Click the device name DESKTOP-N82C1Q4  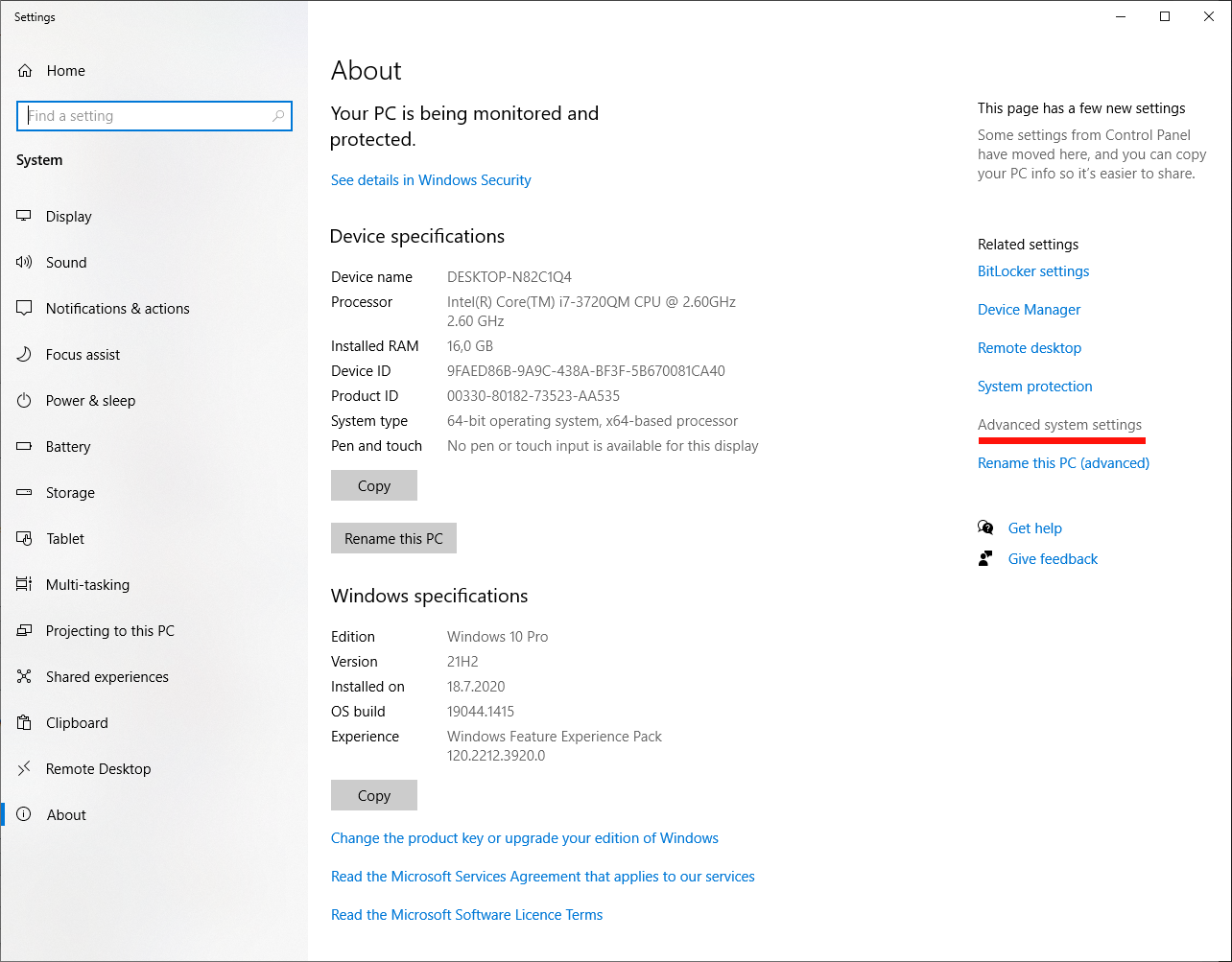click(509, 277)
